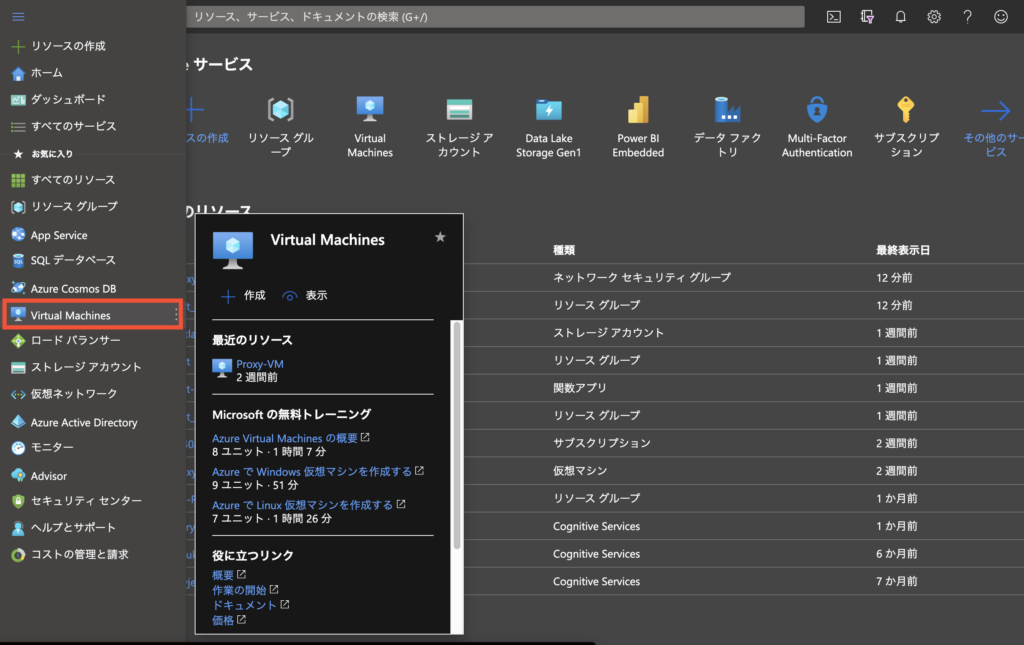Click the 最終表示日 column header
The image size is (1024, 645).
tap(903, 250)
